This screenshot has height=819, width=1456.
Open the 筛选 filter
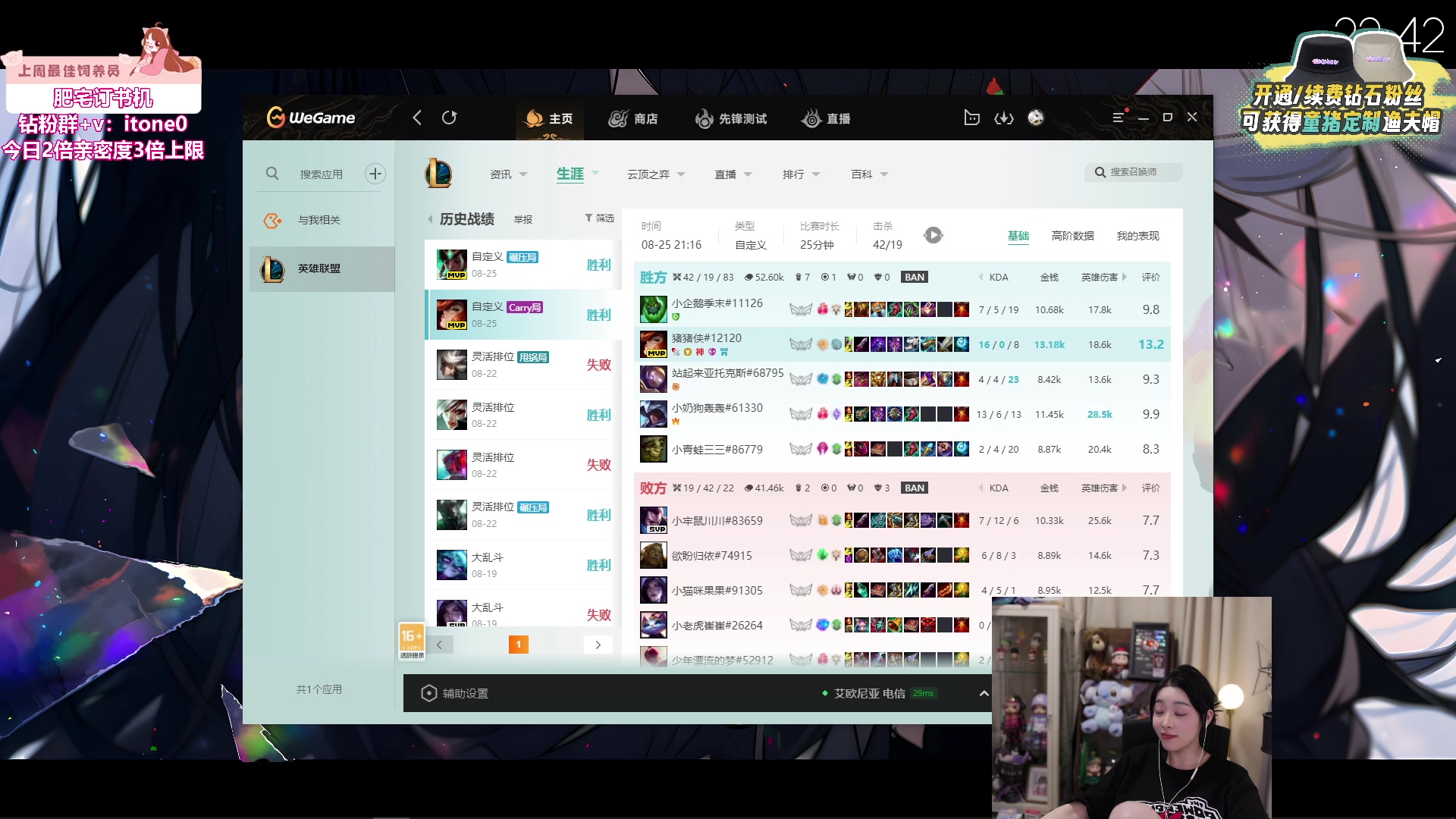599,218
